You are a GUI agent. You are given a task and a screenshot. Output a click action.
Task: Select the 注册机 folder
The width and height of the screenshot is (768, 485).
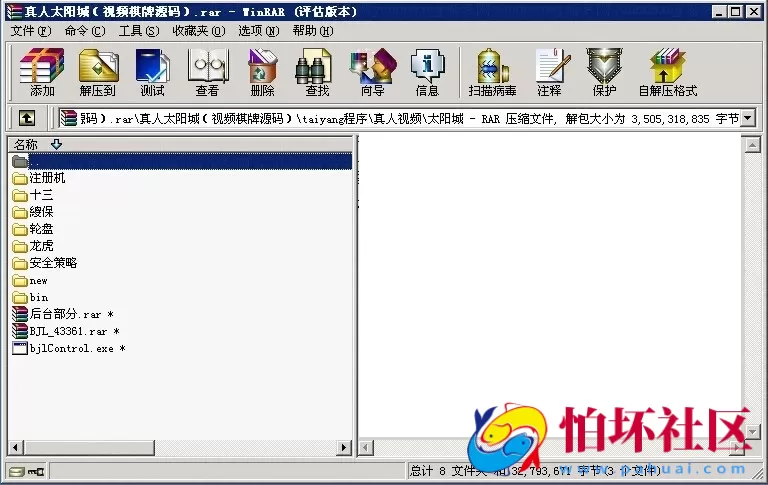click(47, 178)
